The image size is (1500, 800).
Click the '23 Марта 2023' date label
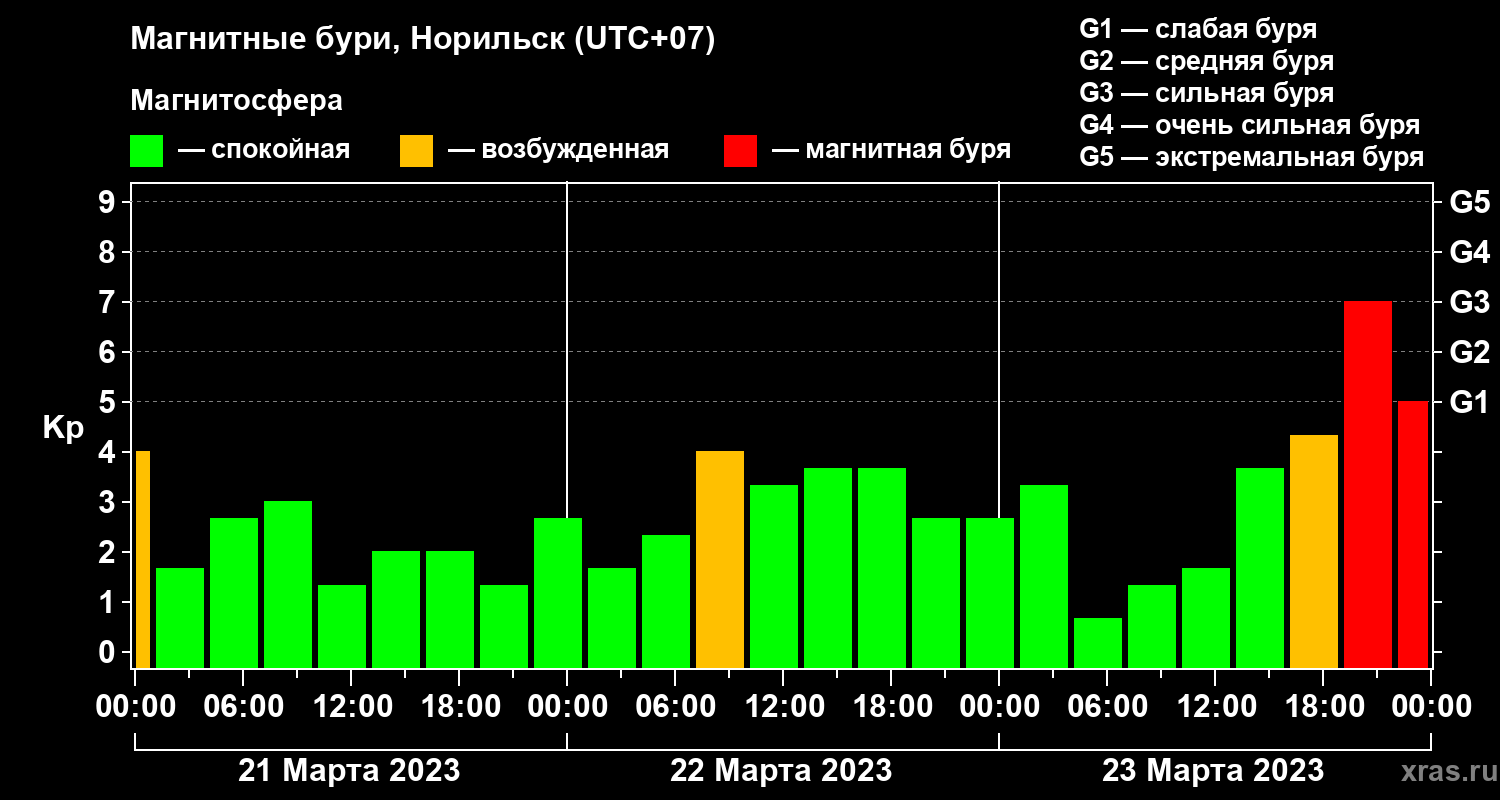tap(1213, 771)
